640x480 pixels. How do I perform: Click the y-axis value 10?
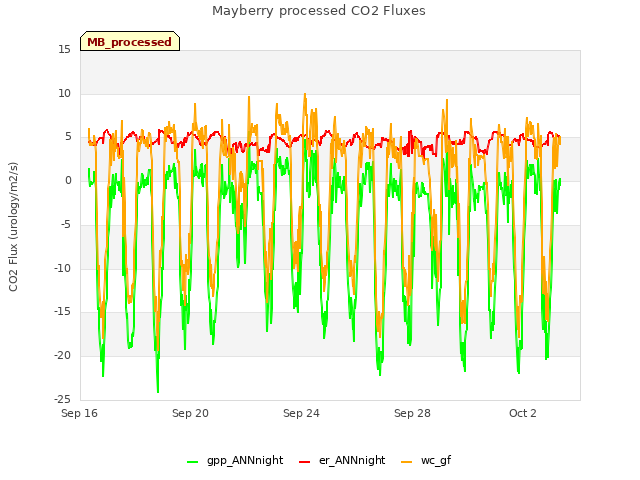[x=64, y=93]
